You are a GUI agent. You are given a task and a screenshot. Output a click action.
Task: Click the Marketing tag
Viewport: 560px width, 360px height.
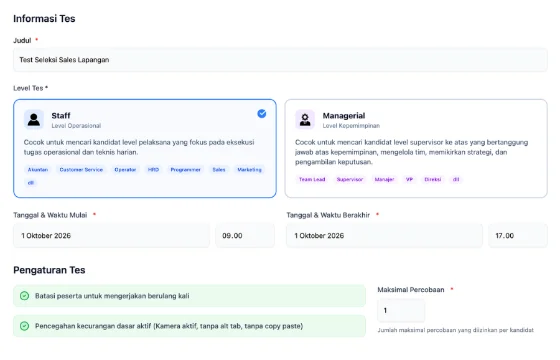[x=249, y=170]
